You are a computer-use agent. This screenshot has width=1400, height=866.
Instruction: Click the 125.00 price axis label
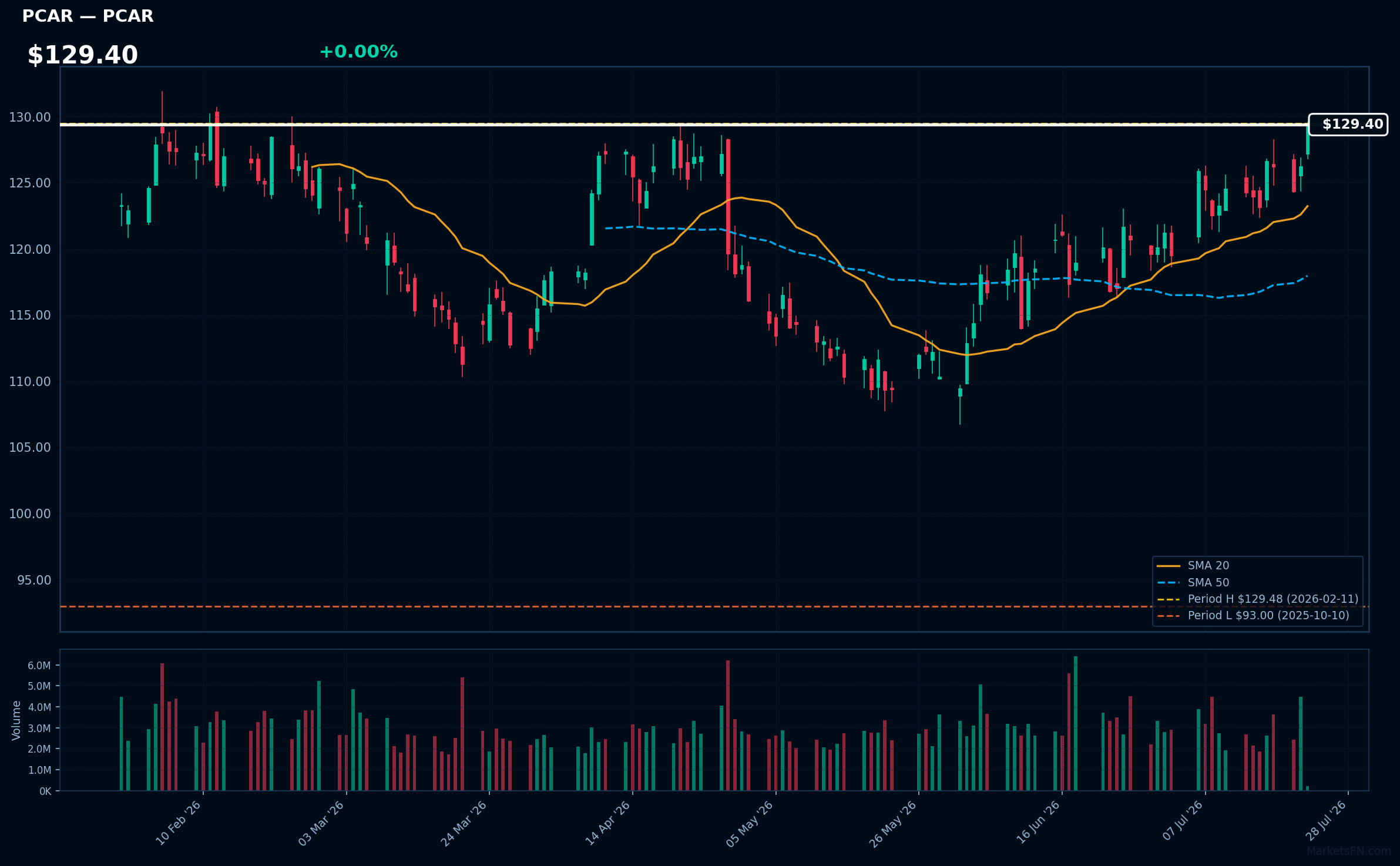30,183
